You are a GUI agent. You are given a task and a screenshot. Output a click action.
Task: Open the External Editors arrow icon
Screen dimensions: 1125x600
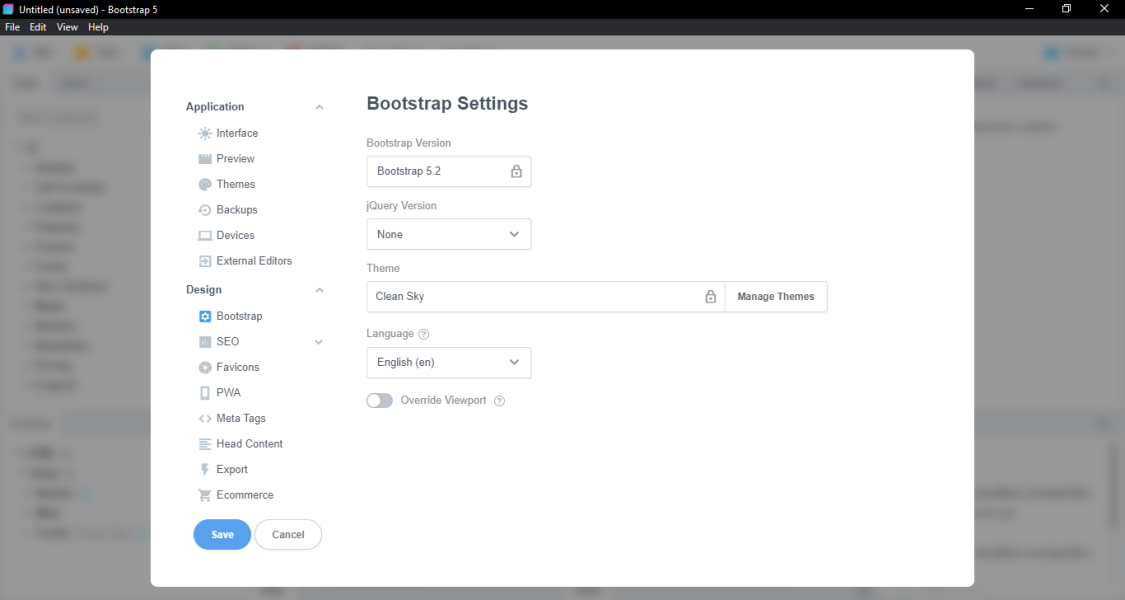tap(204, 261)
